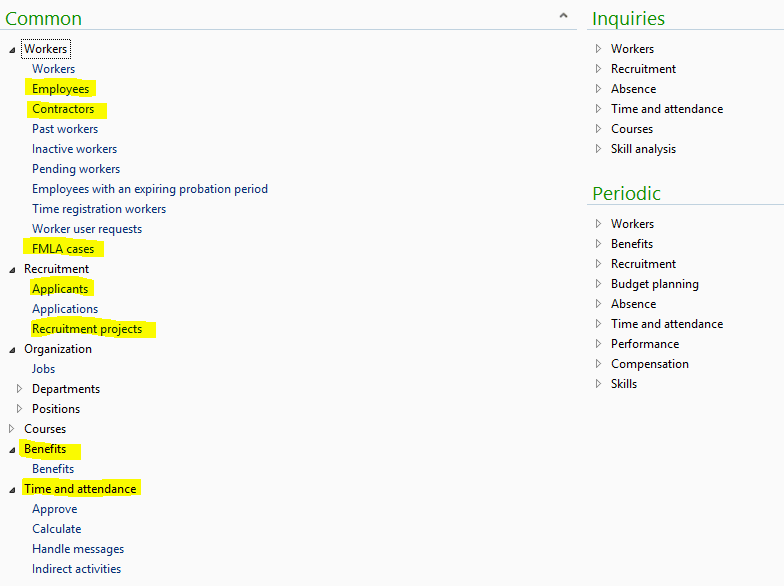The width and height of the screenshot is (784, 586).
Task: Collapse the Recruitment group under Common
Action: click(x=12, y=269)
